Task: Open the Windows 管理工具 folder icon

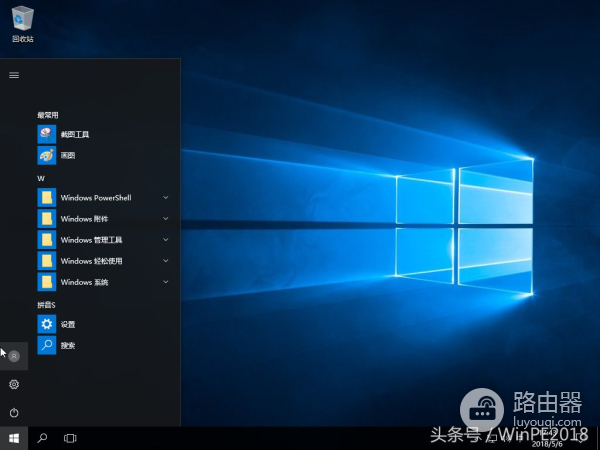Action: click(47, 240)
